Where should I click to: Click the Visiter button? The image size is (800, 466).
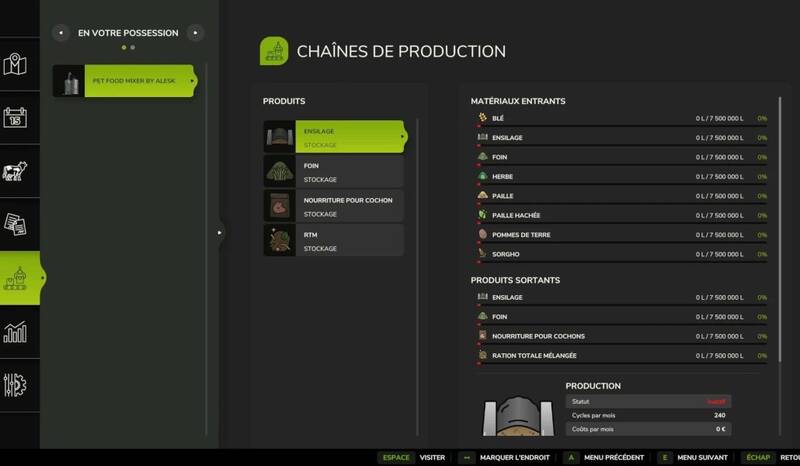(414, 457)
